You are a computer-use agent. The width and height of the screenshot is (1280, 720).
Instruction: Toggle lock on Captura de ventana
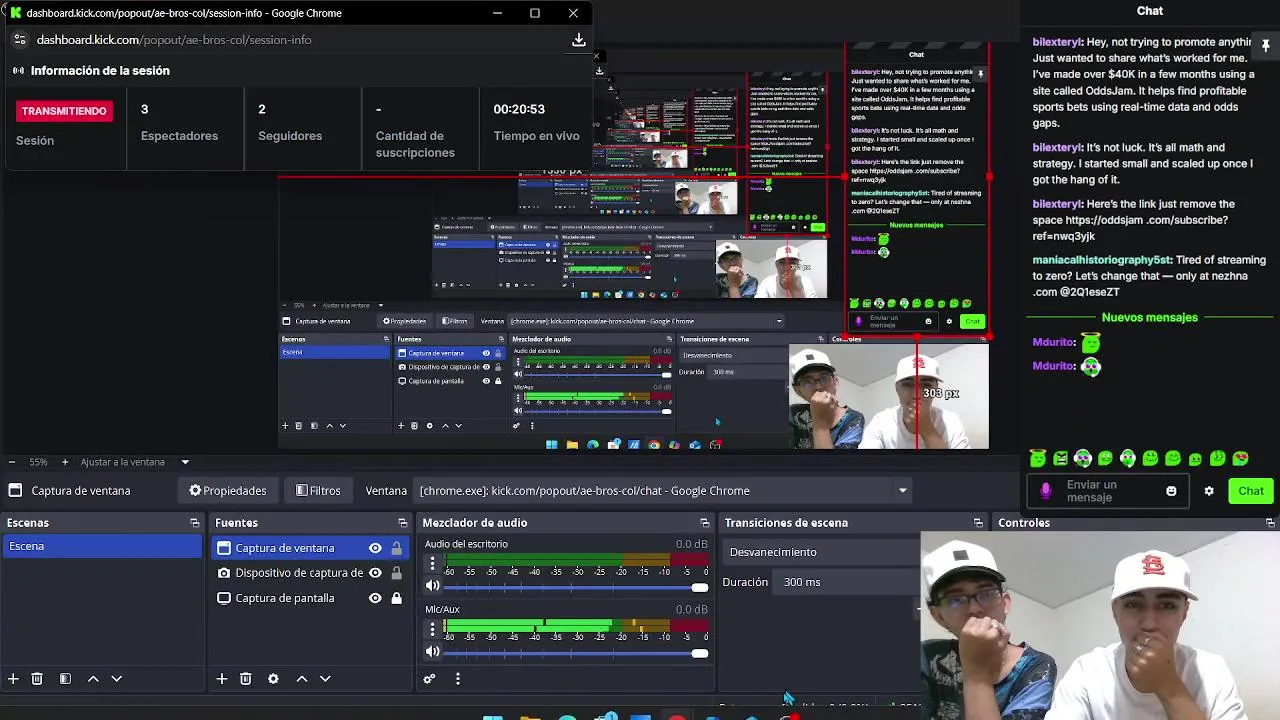tap(397, 548)
